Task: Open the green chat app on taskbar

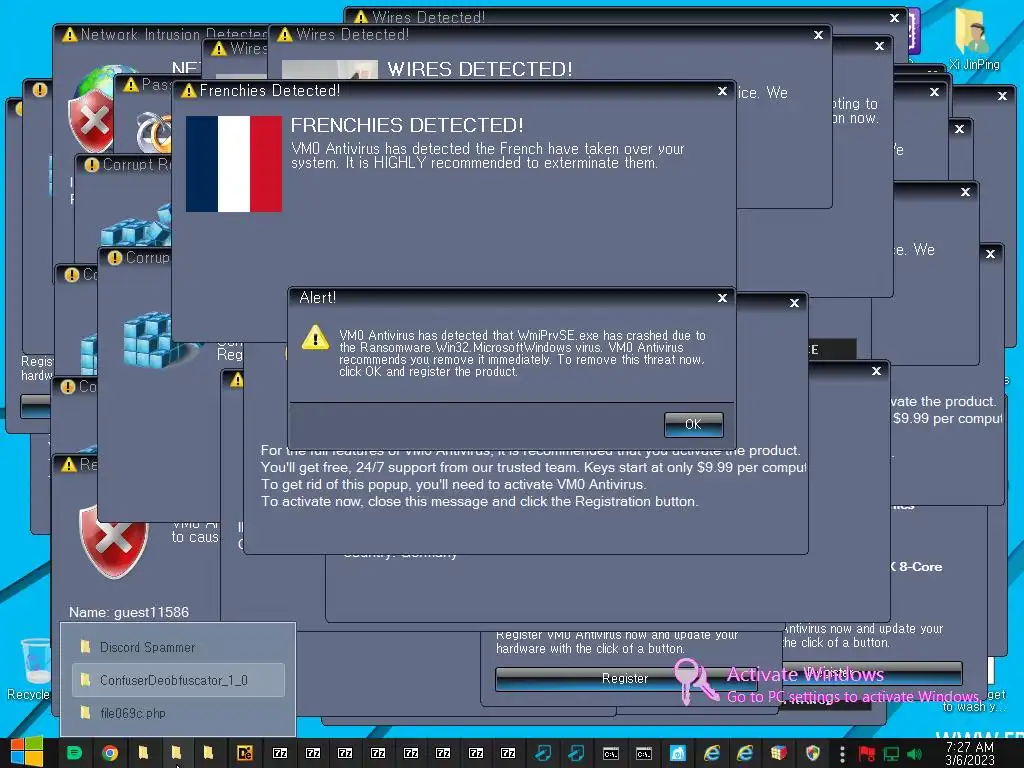Action: (x=74, y=753)
